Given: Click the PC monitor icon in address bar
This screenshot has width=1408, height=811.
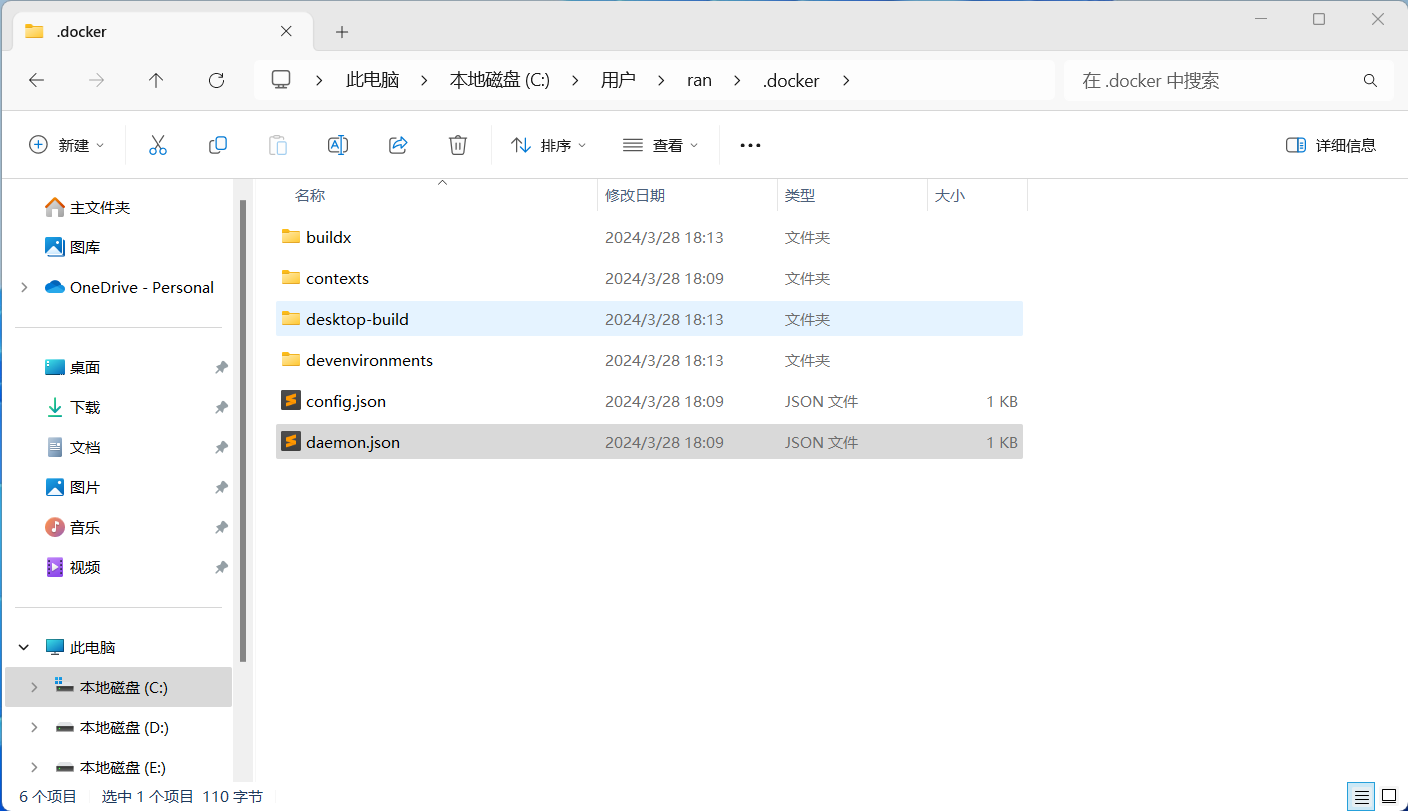Looking at the screenshot, I should tap(281, 80).
